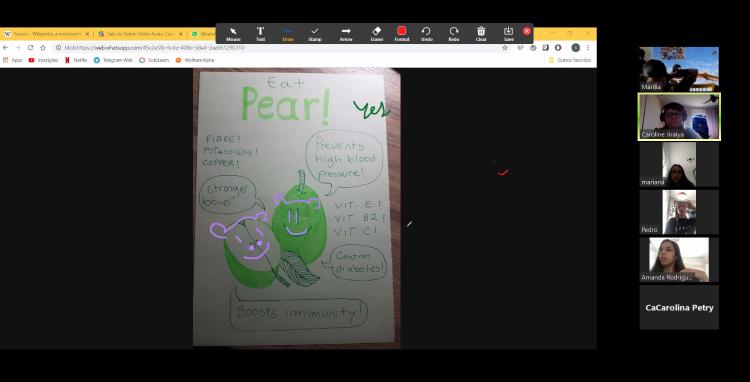Open the Apps bookmark shortcut
Screen dimensions: 750x382
13,60
